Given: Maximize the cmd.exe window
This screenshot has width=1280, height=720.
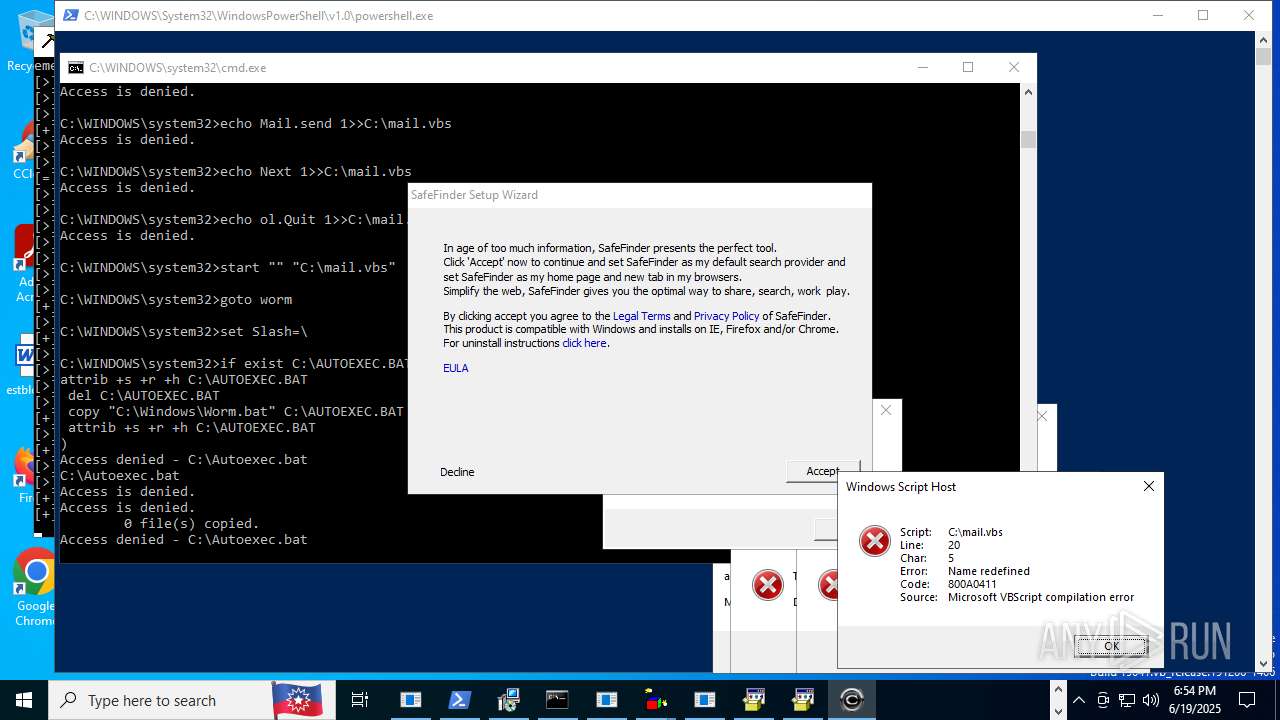Looking at the screenshot, I should [968, 67].
